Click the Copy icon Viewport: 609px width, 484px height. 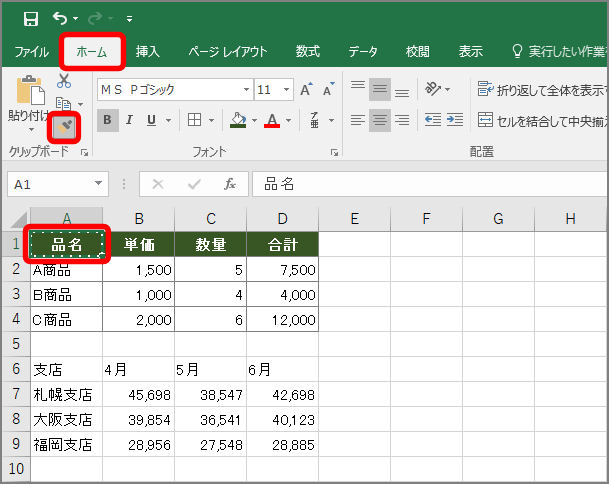64,104
